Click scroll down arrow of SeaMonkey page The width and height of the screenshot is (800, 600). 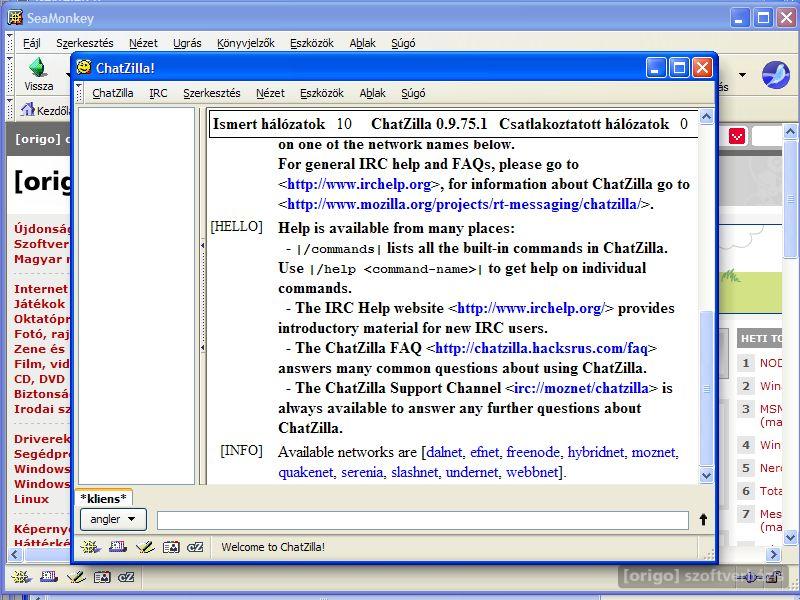[x=790, y=537]
